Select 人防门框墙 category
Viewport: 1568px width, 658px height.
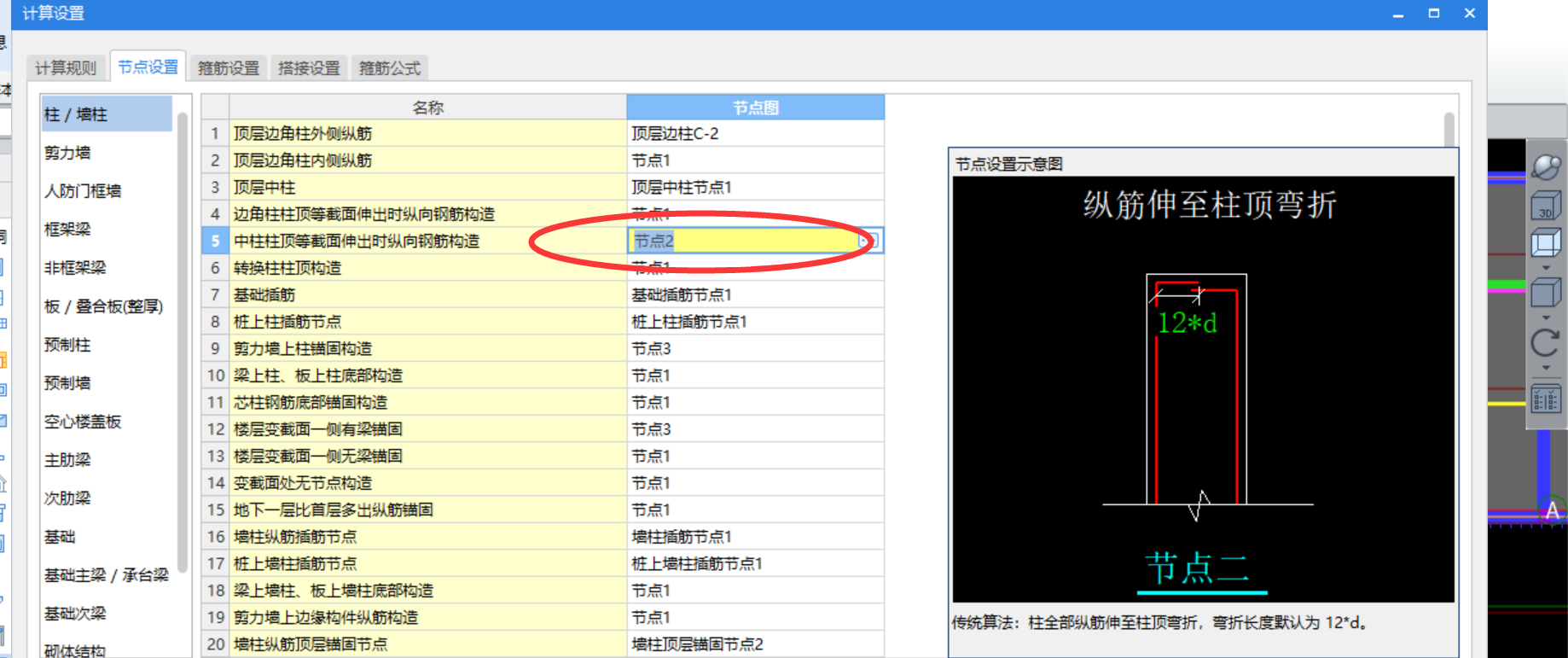point(107,191)
